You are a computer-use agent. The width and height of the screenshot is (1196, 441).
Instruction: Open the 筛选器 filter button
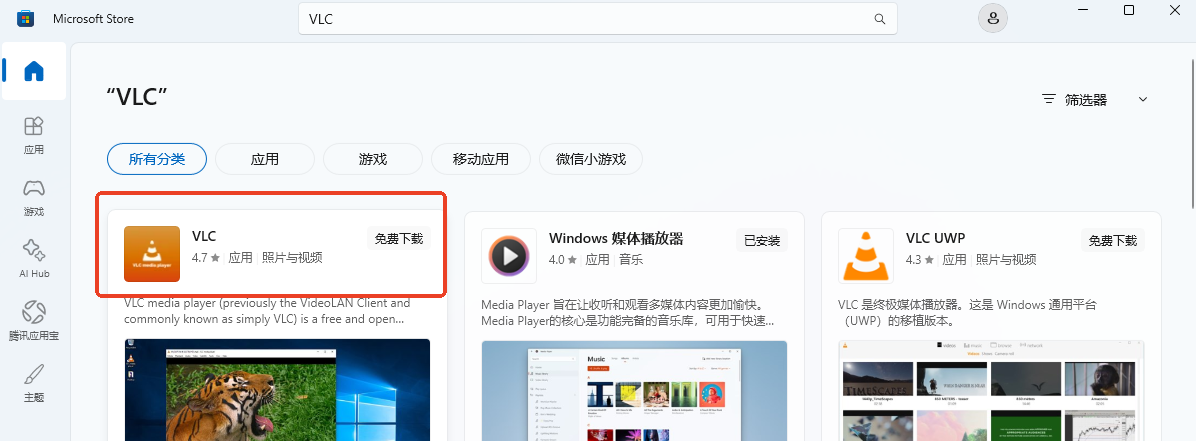(x=1095, y=99)
